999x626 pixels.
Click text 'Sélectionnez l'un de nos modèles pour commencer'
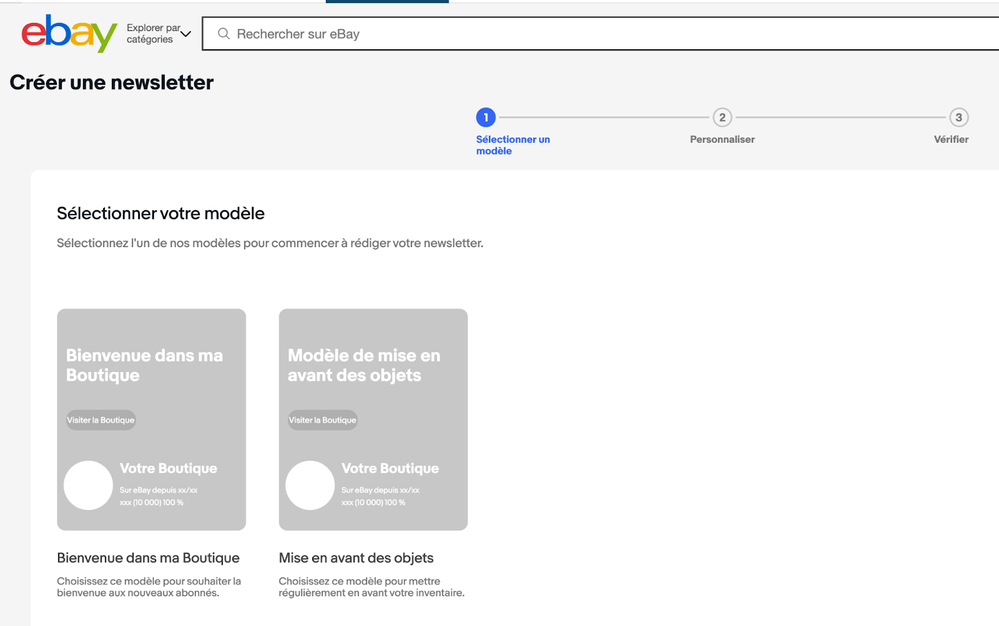(270, 243)
